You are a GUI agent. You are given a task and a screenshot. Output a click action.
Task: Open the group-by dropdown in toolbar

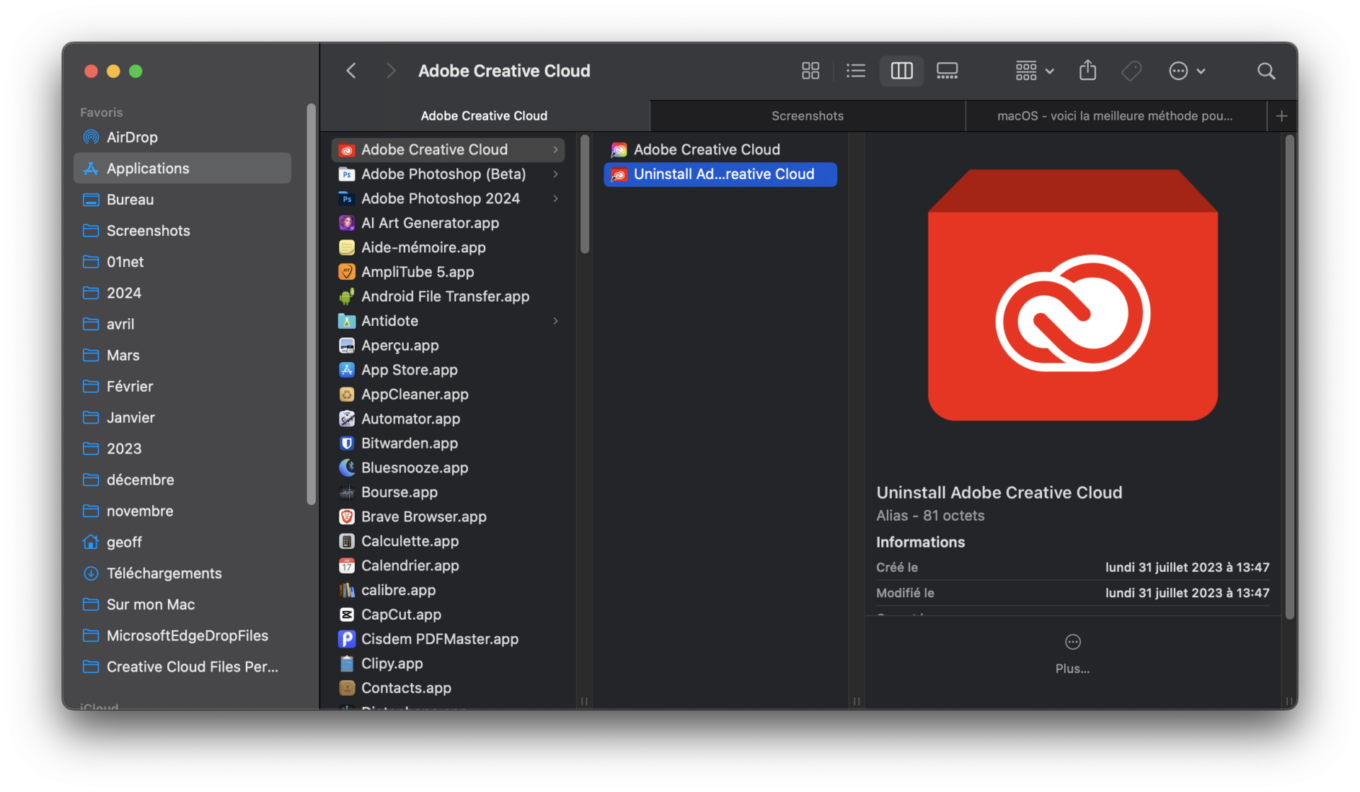[1035, 71]
